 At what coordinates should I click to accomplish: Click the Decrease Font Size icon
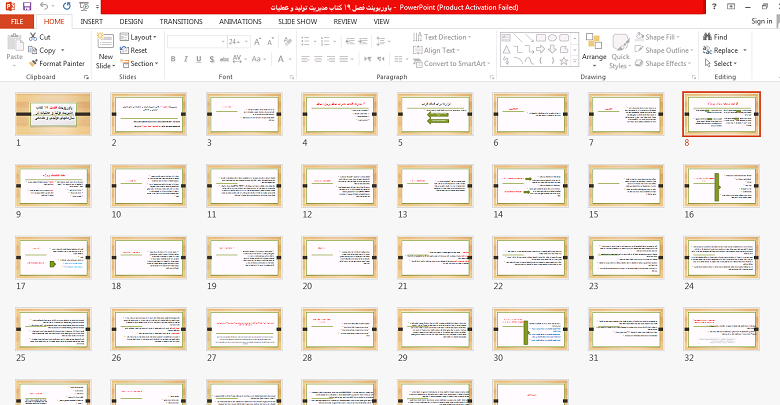coord(270,42)
